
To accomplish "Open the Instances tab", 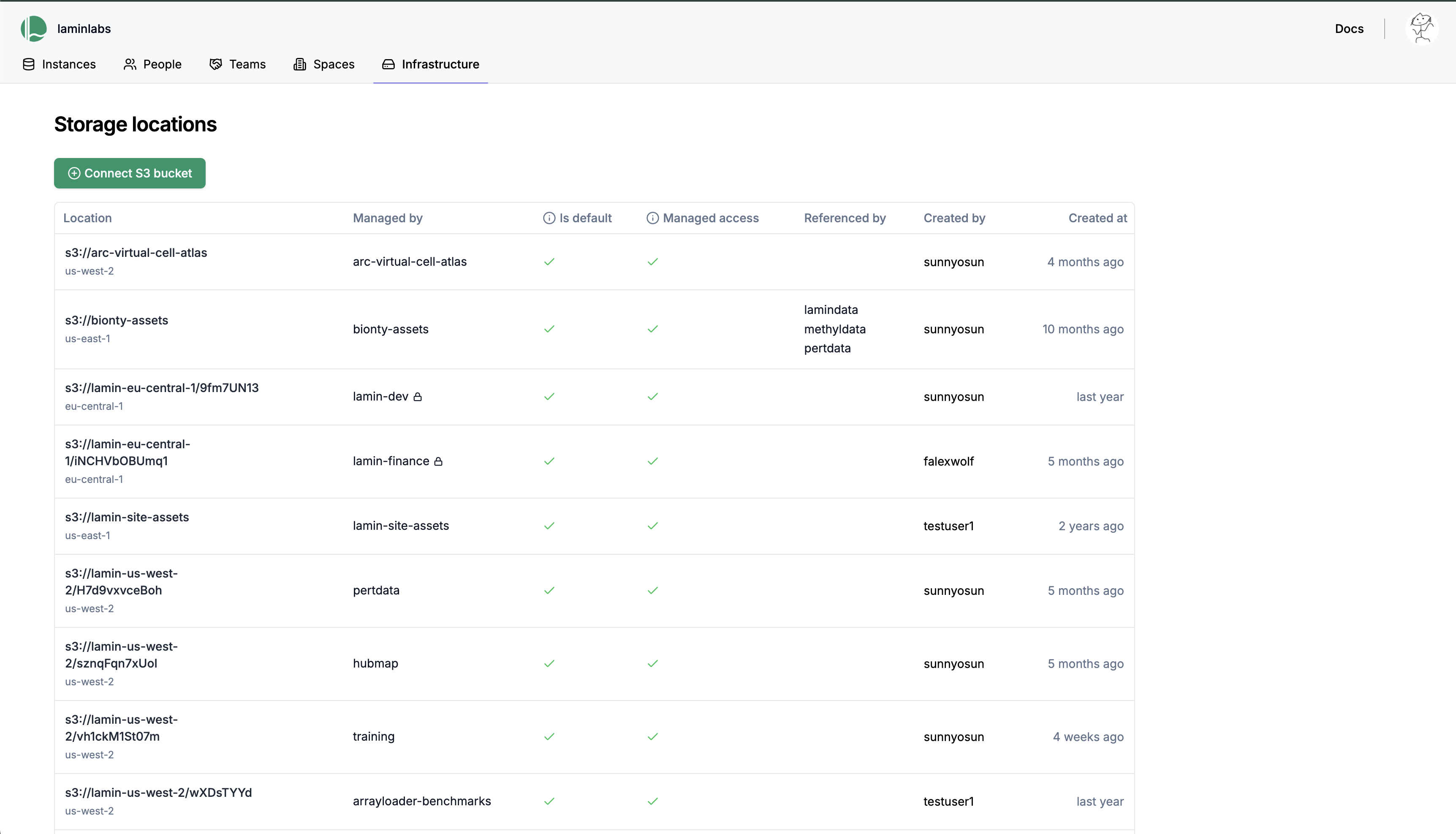I will [59, 64].
